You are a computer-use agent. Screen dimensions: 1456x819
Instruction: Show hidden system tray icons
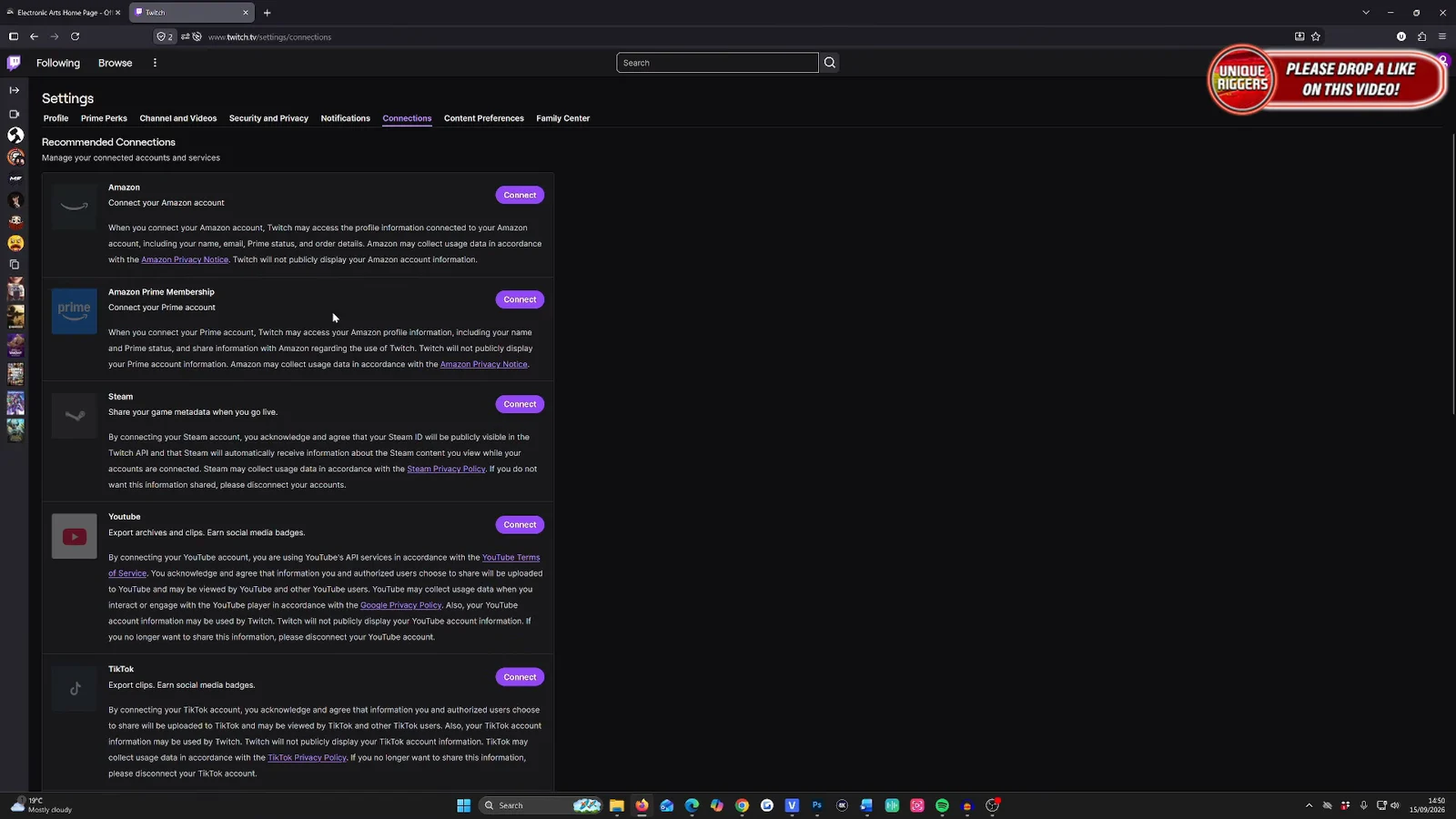(x=1309, y=805)
